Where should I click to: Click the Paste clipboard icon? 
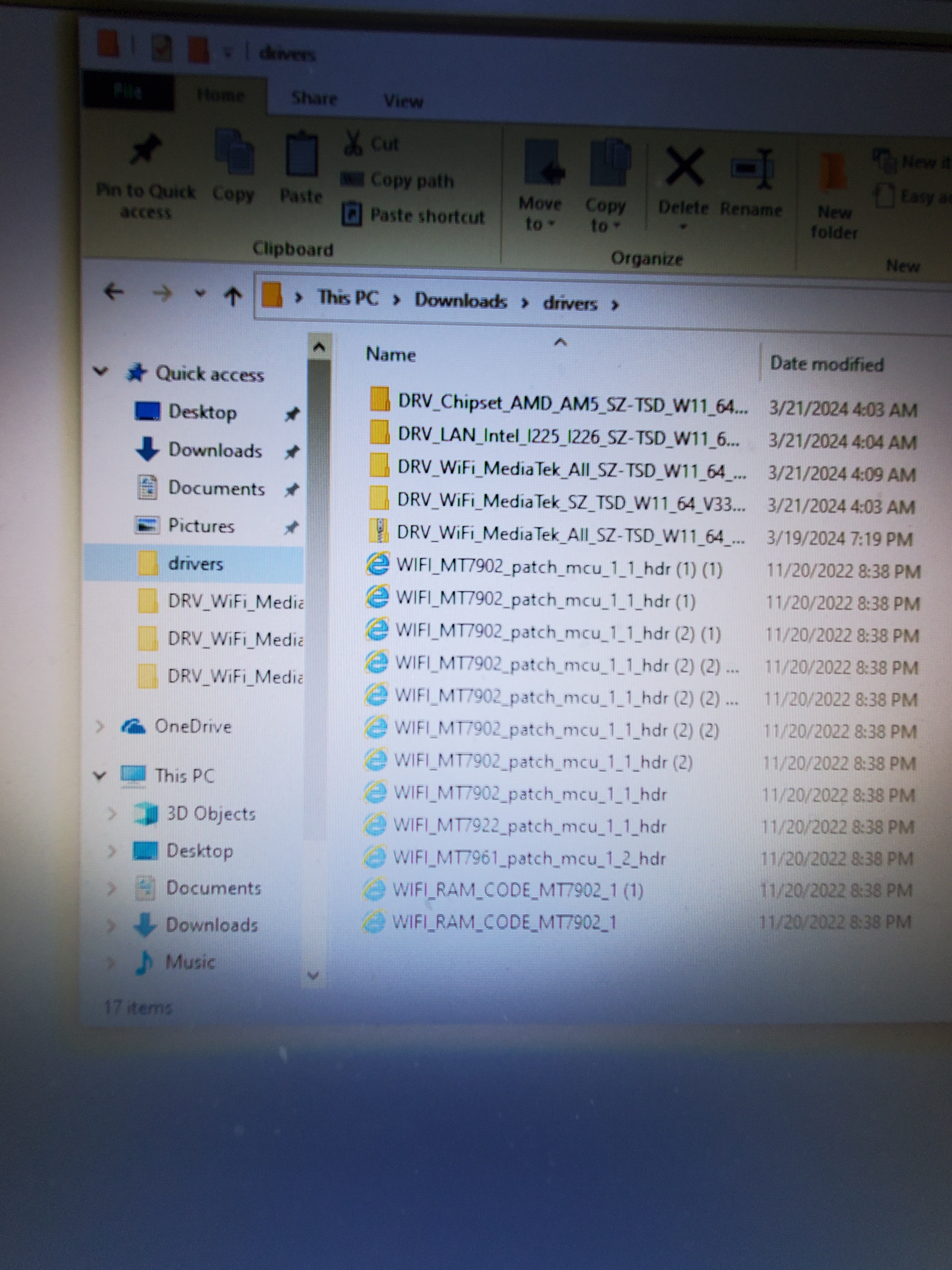click(301, 154)
